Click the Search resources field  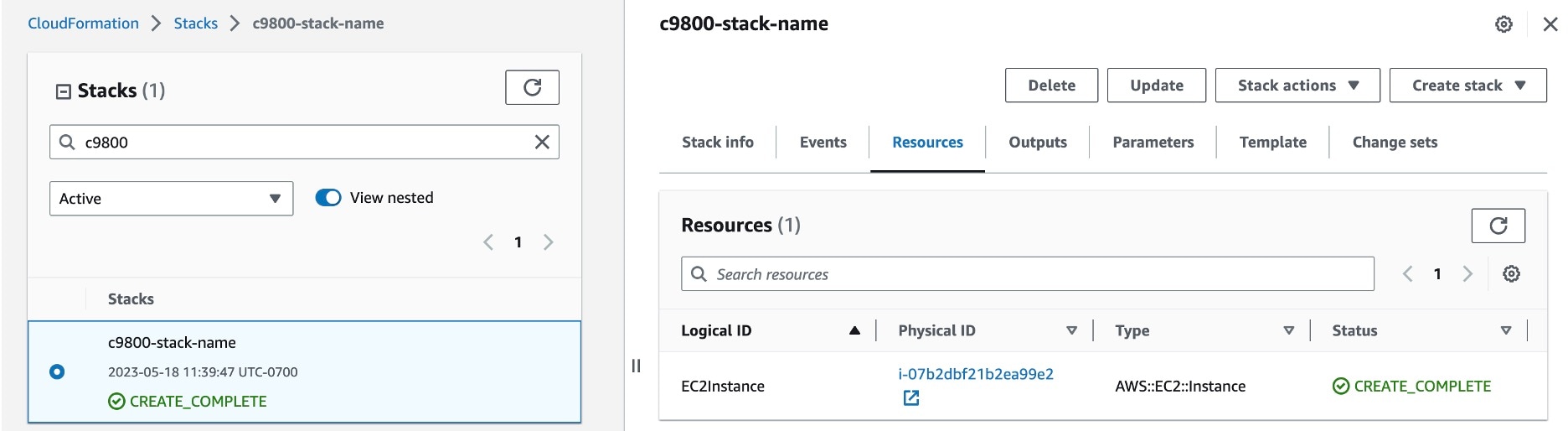(x=1039, y=274)
